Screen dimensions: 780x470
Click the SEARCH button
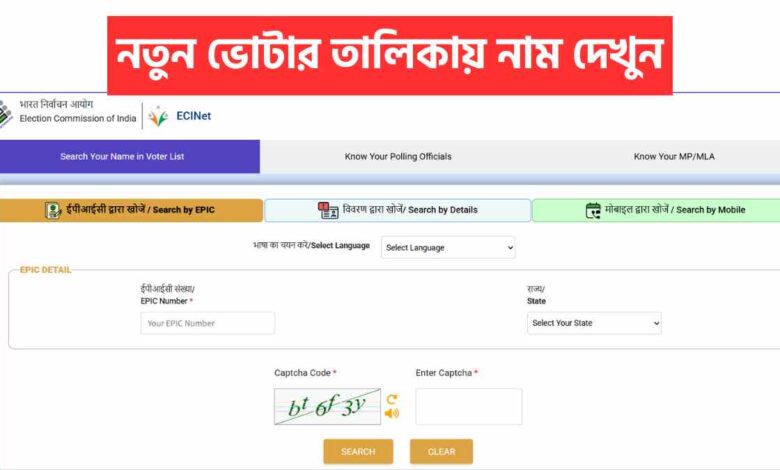pyautogui.click(x=358, y=452)
